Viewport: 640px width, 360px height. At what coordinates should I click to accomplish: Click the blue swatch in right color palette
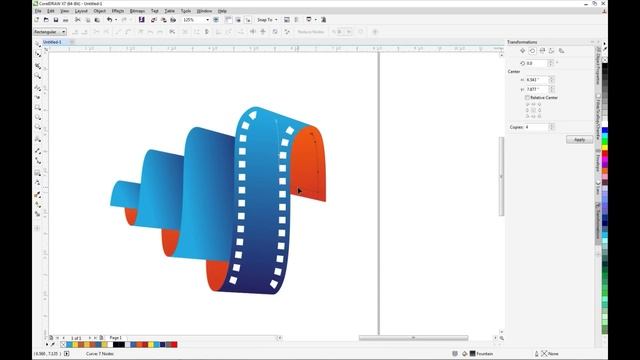604,130
